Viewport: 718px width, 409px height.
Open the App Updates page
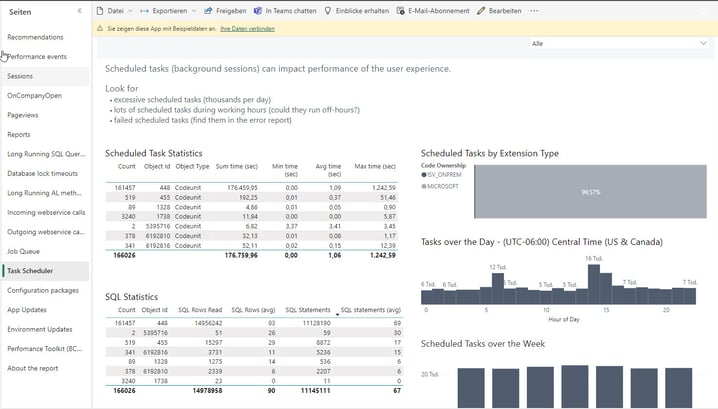[x=27, y=310]
